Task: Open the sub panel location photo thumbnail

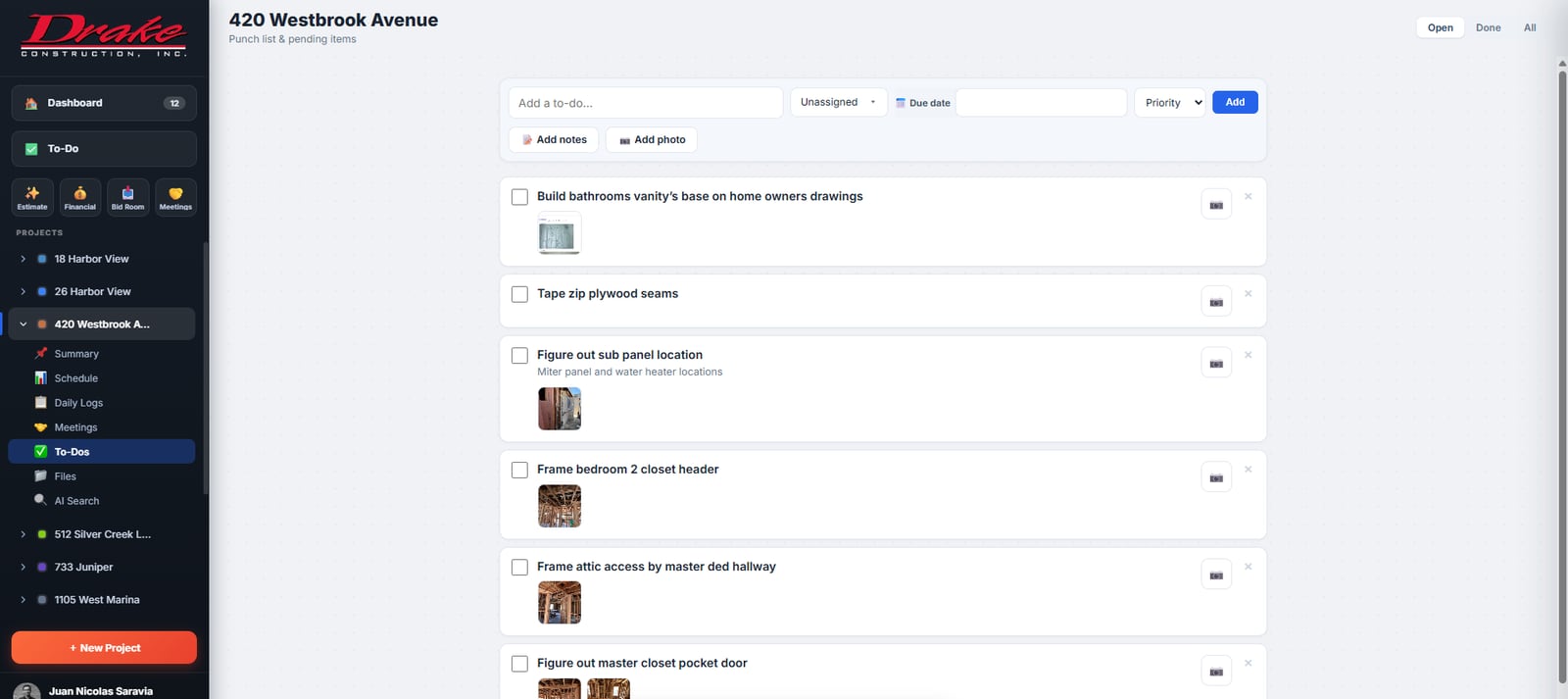Action: point(560,409)
